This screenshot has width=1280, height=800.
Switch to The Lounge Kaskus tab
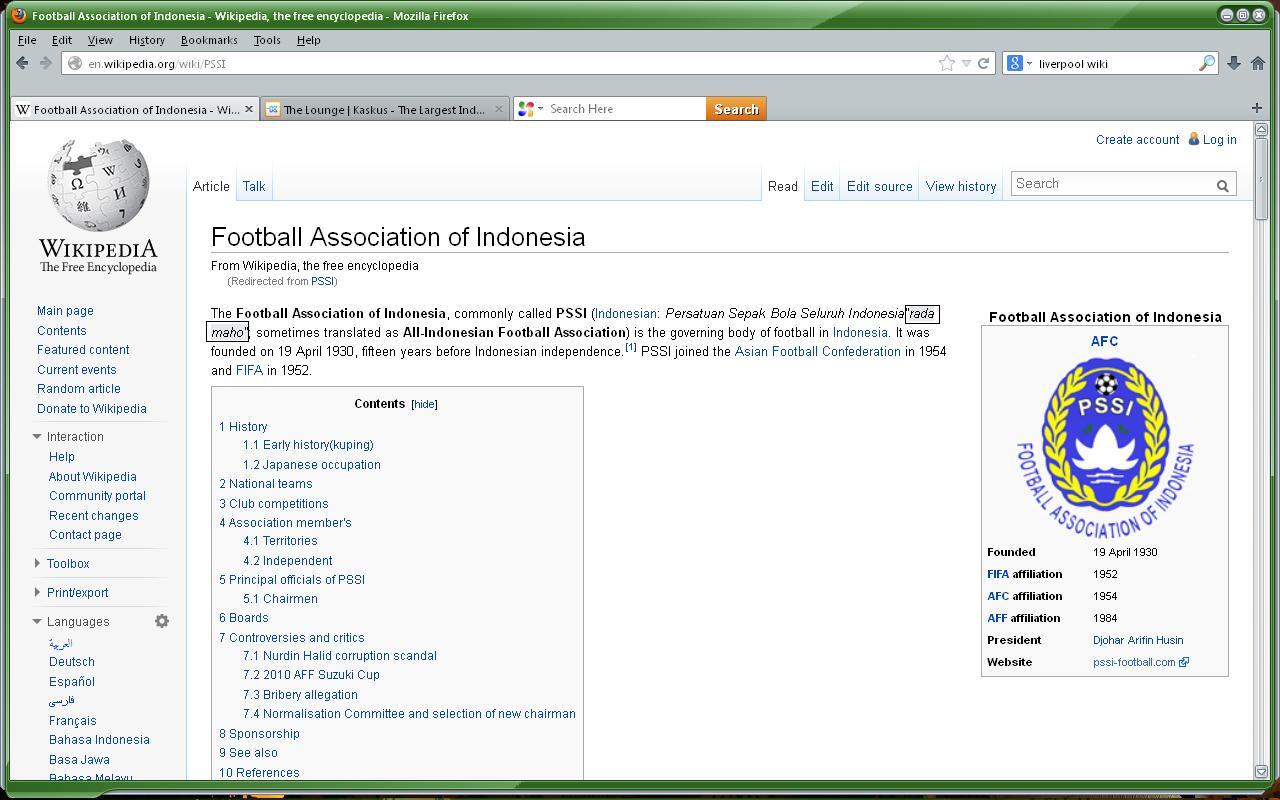[384, 109]
